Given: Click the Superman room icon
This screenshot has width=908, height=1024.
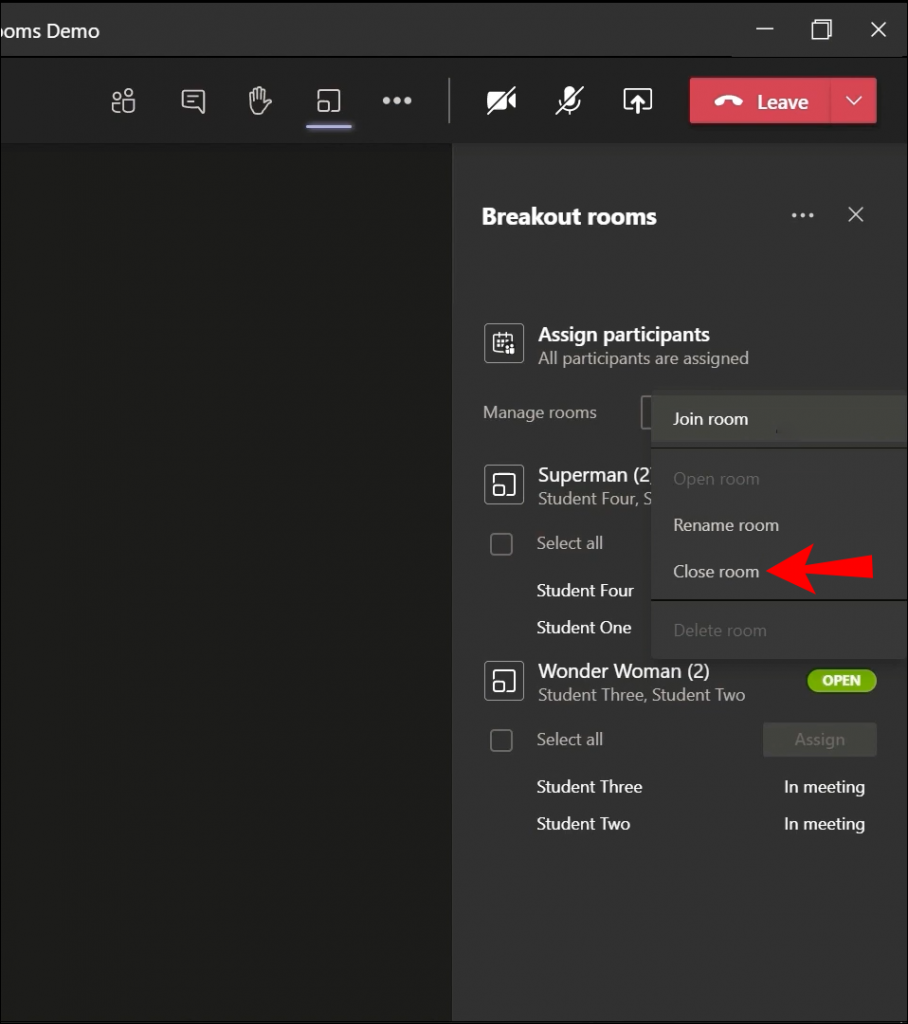Looking at the screenshot, I should [504, 484].
